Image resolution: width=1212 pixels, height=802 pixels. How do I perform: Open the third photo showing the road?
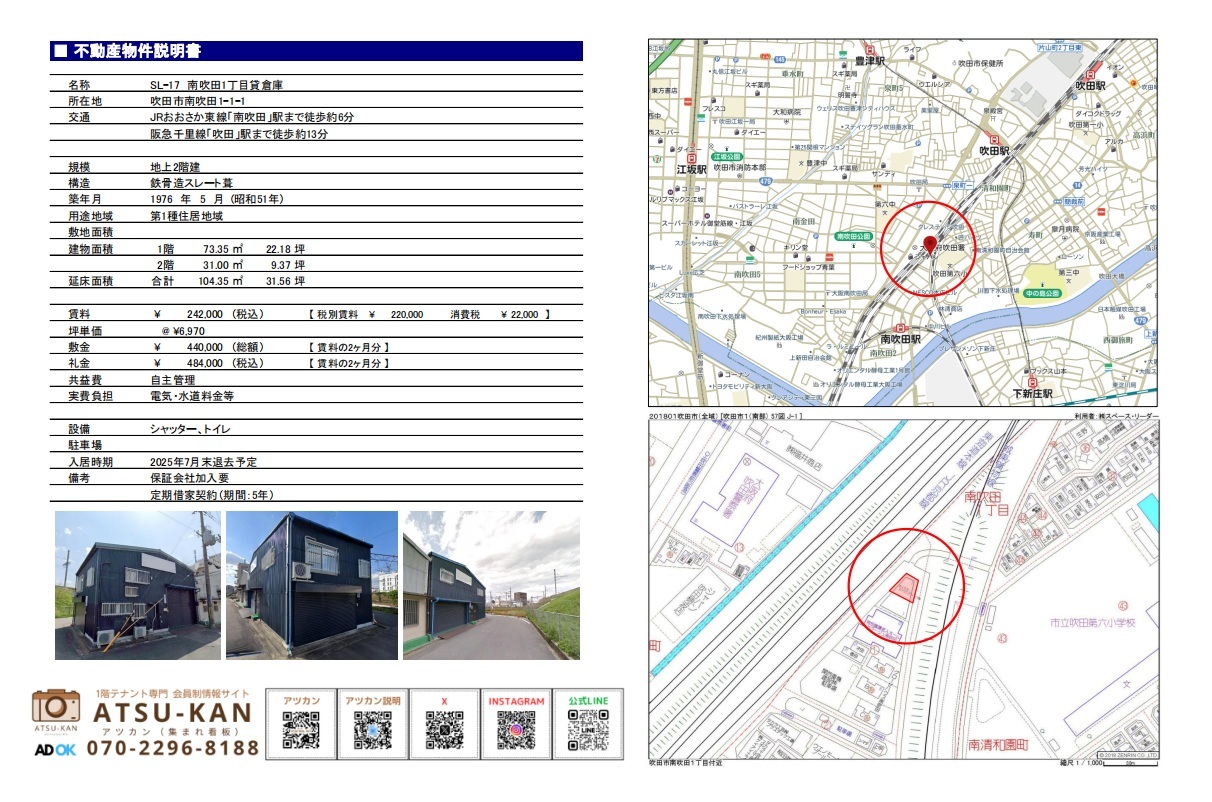point(491,585)
